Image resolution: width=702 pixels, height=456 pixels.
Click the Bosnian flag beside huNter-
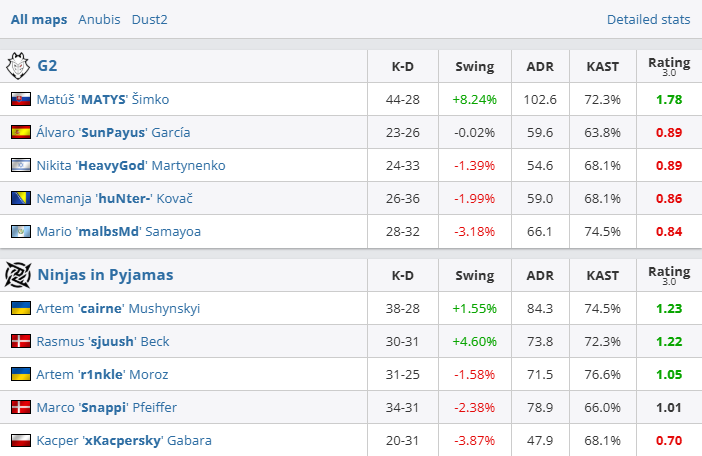pos(20,198)
